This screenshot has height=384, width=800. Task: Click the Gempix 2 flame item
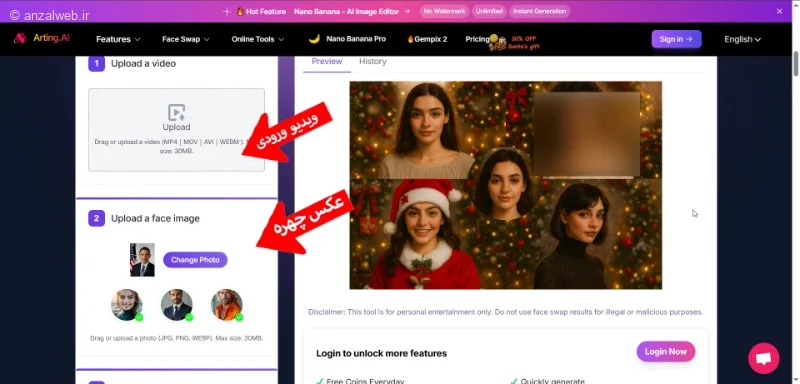click(x=427, y=39)
